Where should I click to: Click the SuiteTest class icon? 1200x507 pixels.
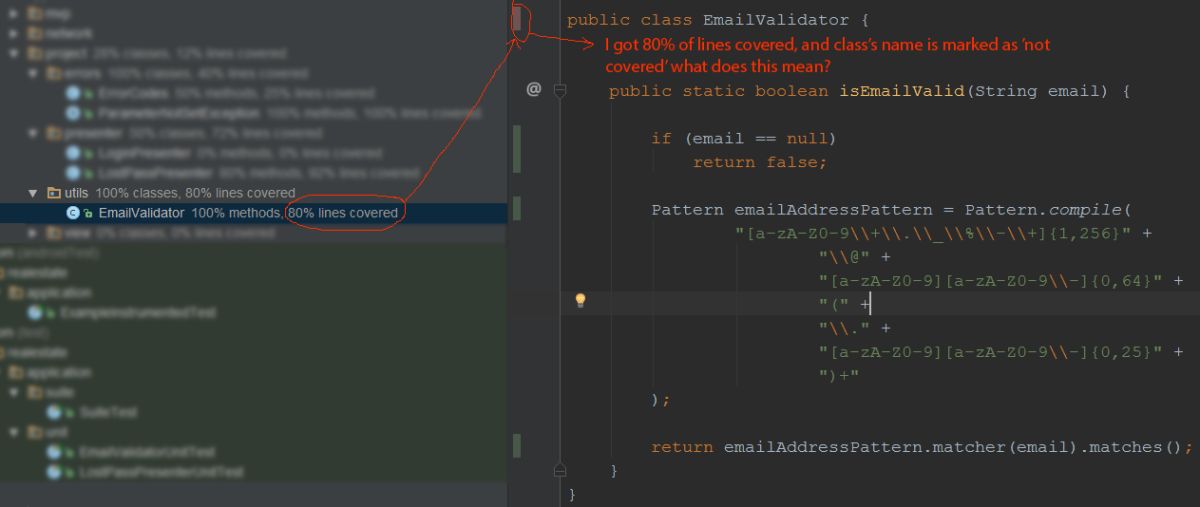click(x=53, y=412)
